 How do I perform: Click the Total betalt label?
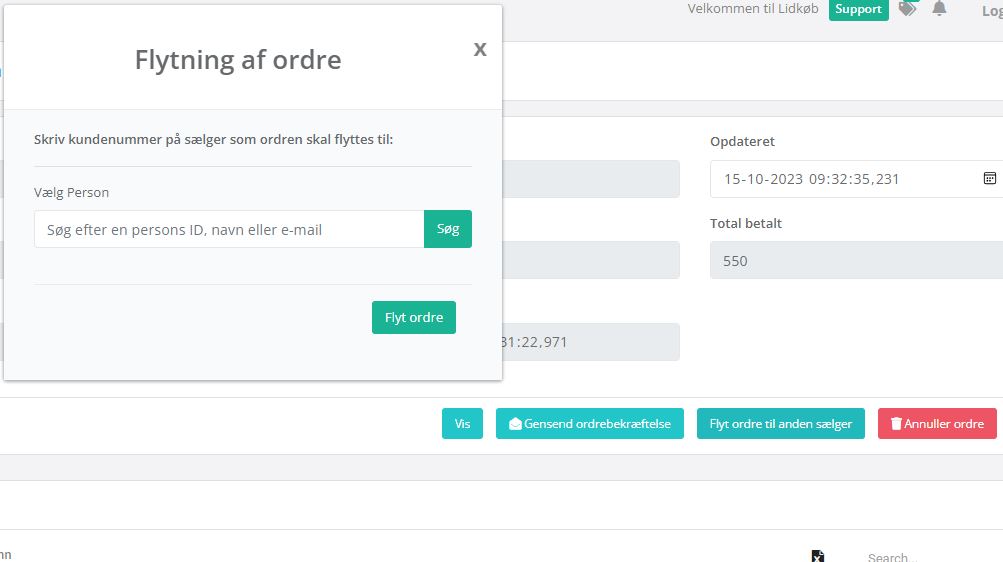coord(746,223)
